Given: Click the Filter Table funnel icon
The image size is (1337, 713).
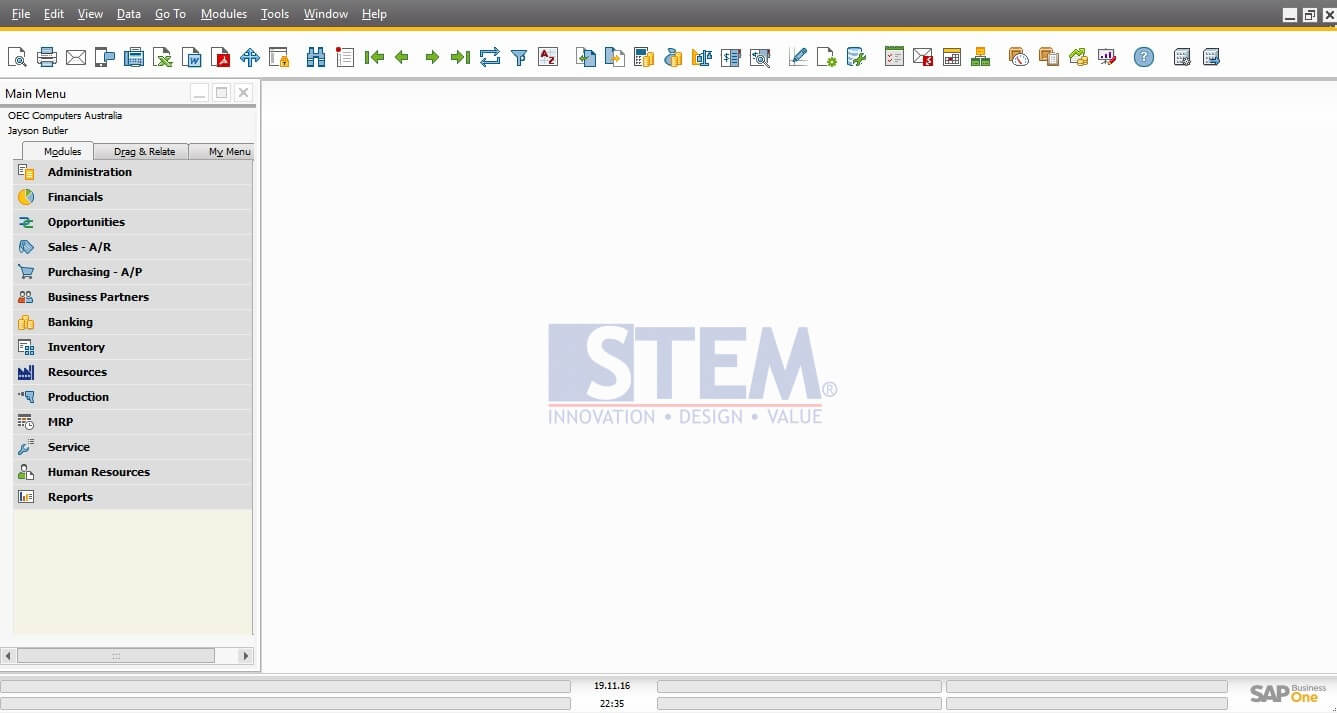Looking at the screenshot, I should [x=519, y=57].
